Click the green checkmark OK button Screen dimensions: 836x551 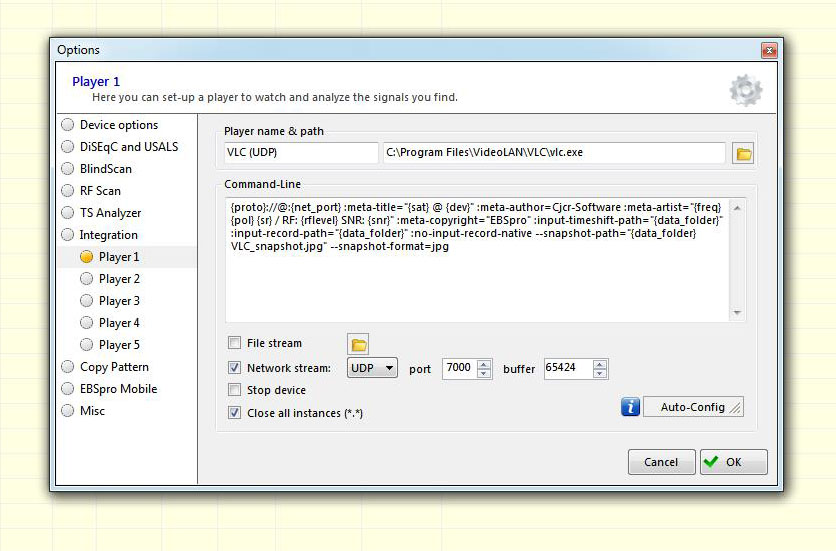[x=734, y=462]
